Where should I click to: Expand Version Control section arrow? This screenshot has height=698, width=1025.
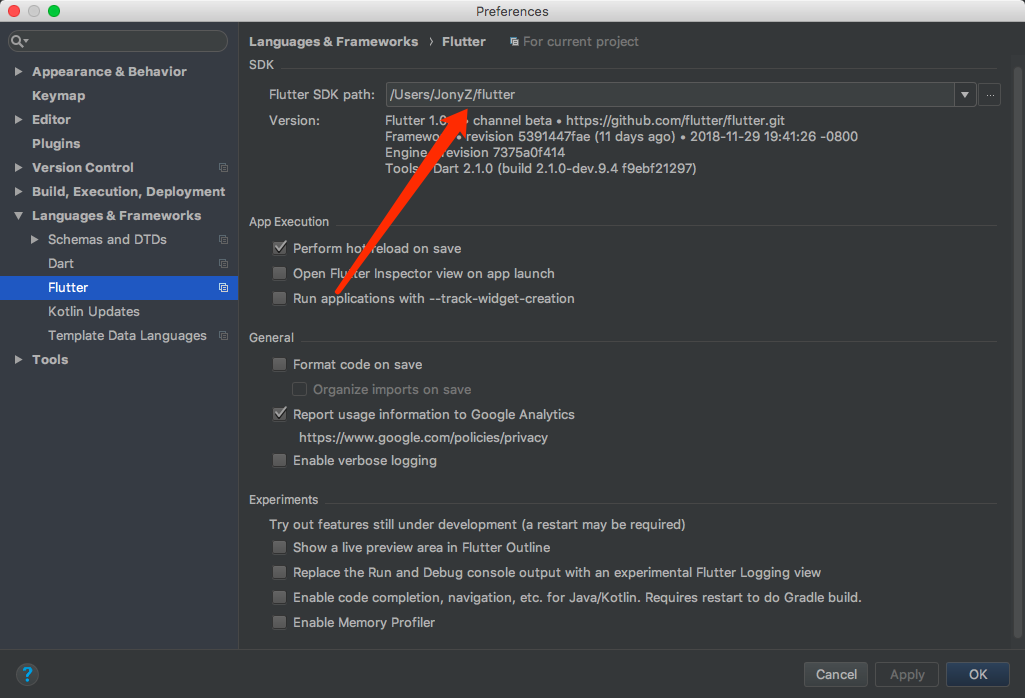coord(18,167)
